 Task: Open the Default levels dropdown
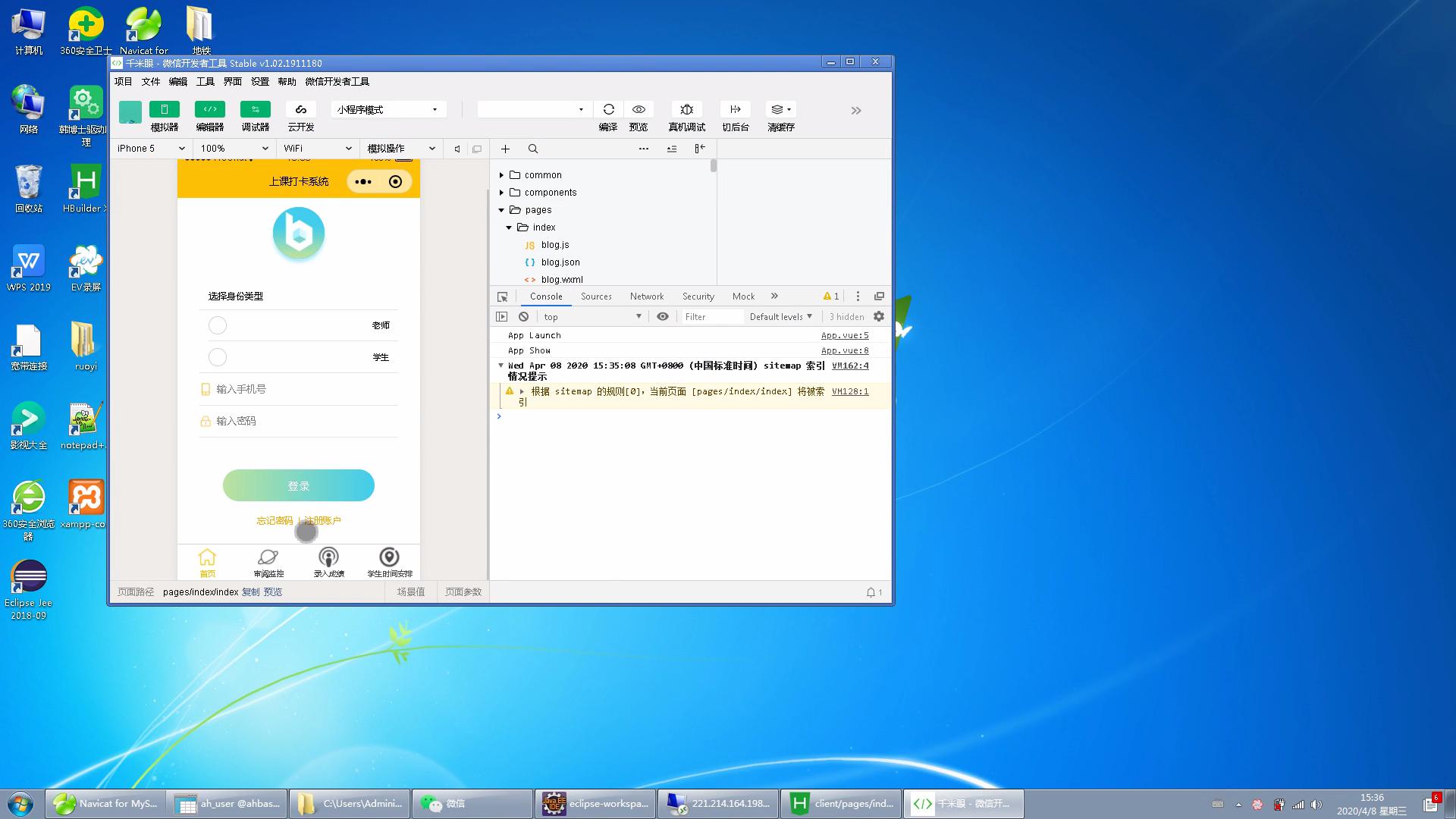tap(780, 316)
